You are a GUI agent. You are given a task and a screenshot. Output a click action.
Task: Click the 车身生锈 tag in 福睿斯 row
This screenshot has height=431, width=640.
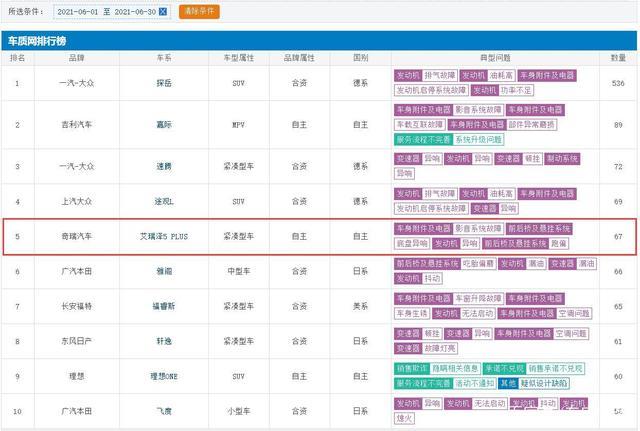(412, 314)
